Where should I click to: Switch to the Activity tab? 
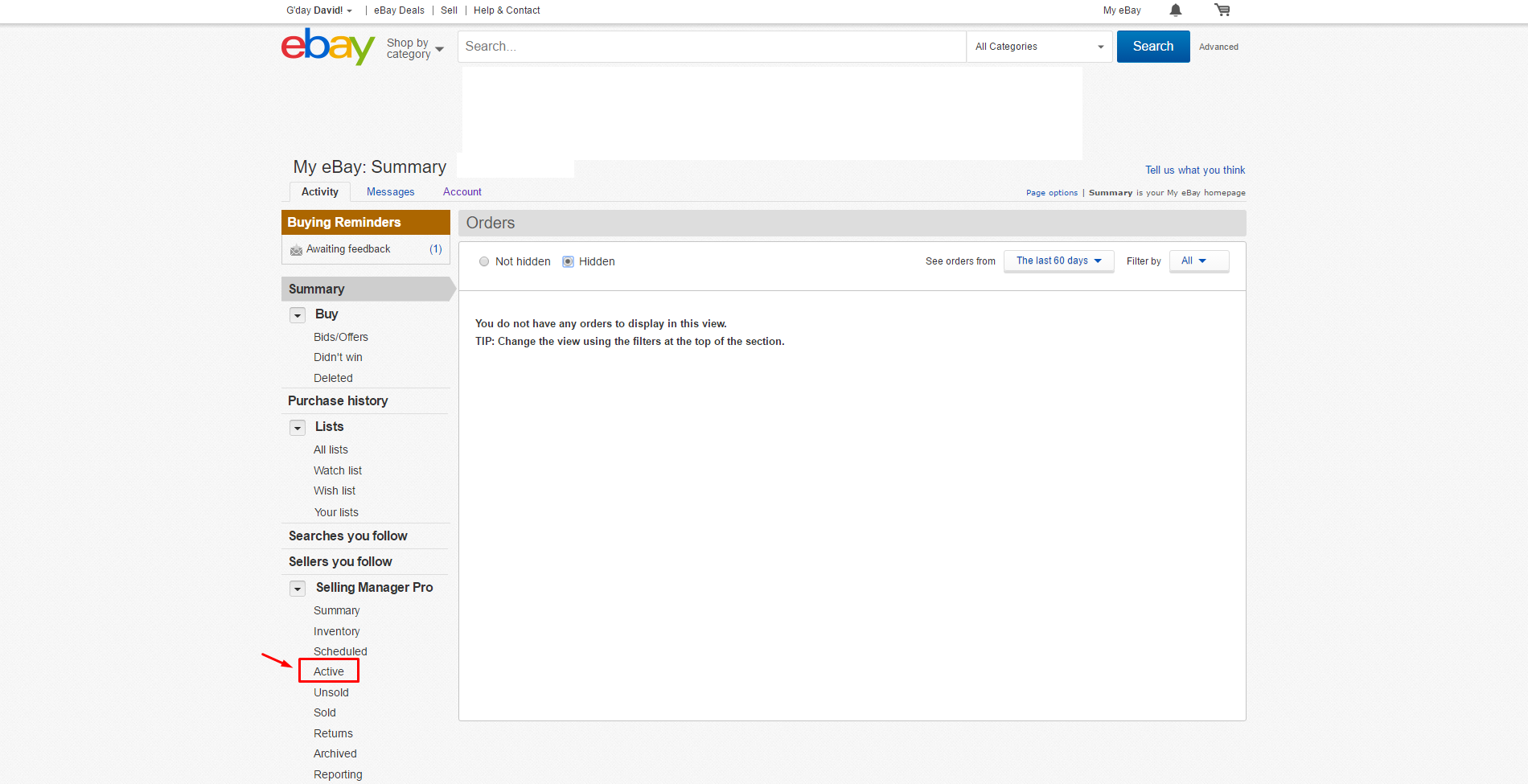[x=320, y=191]
